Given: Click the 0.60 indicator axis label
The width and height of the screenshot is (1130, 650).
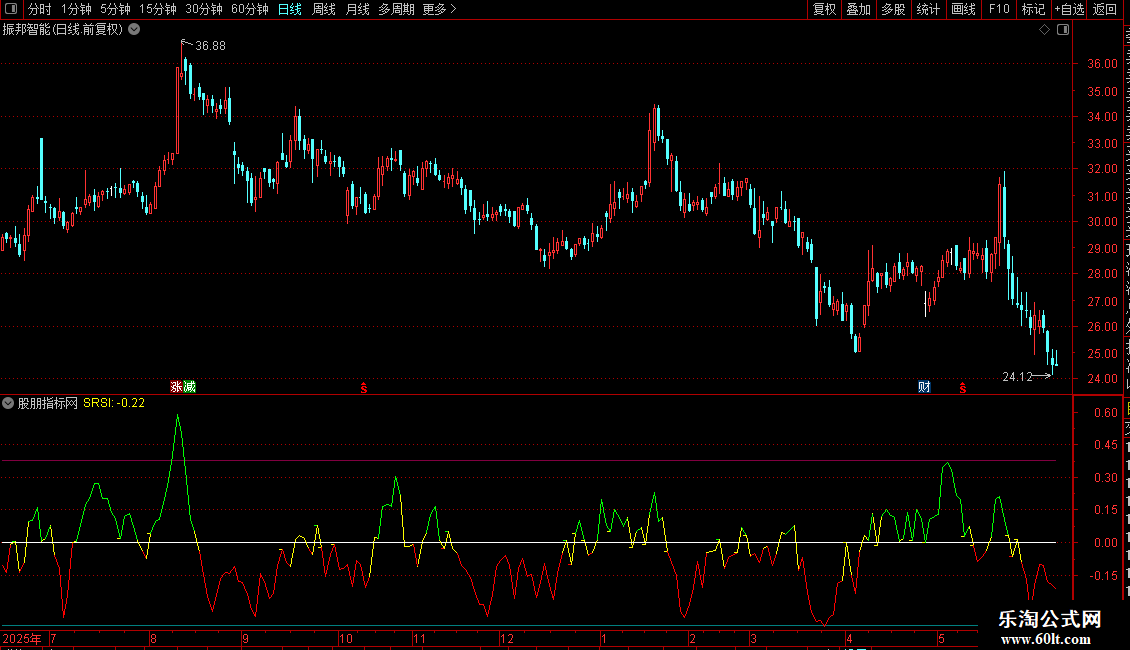Looking at the screenshot, I should point(1105,413).
